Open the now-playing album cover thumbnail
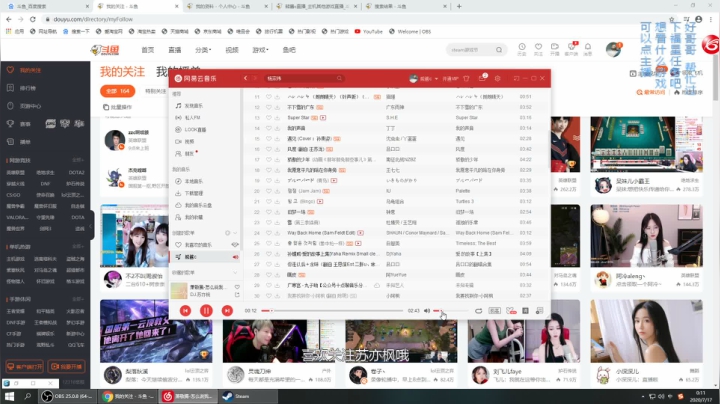The width and height of the screenshot is (720, 404). (179, 291)
